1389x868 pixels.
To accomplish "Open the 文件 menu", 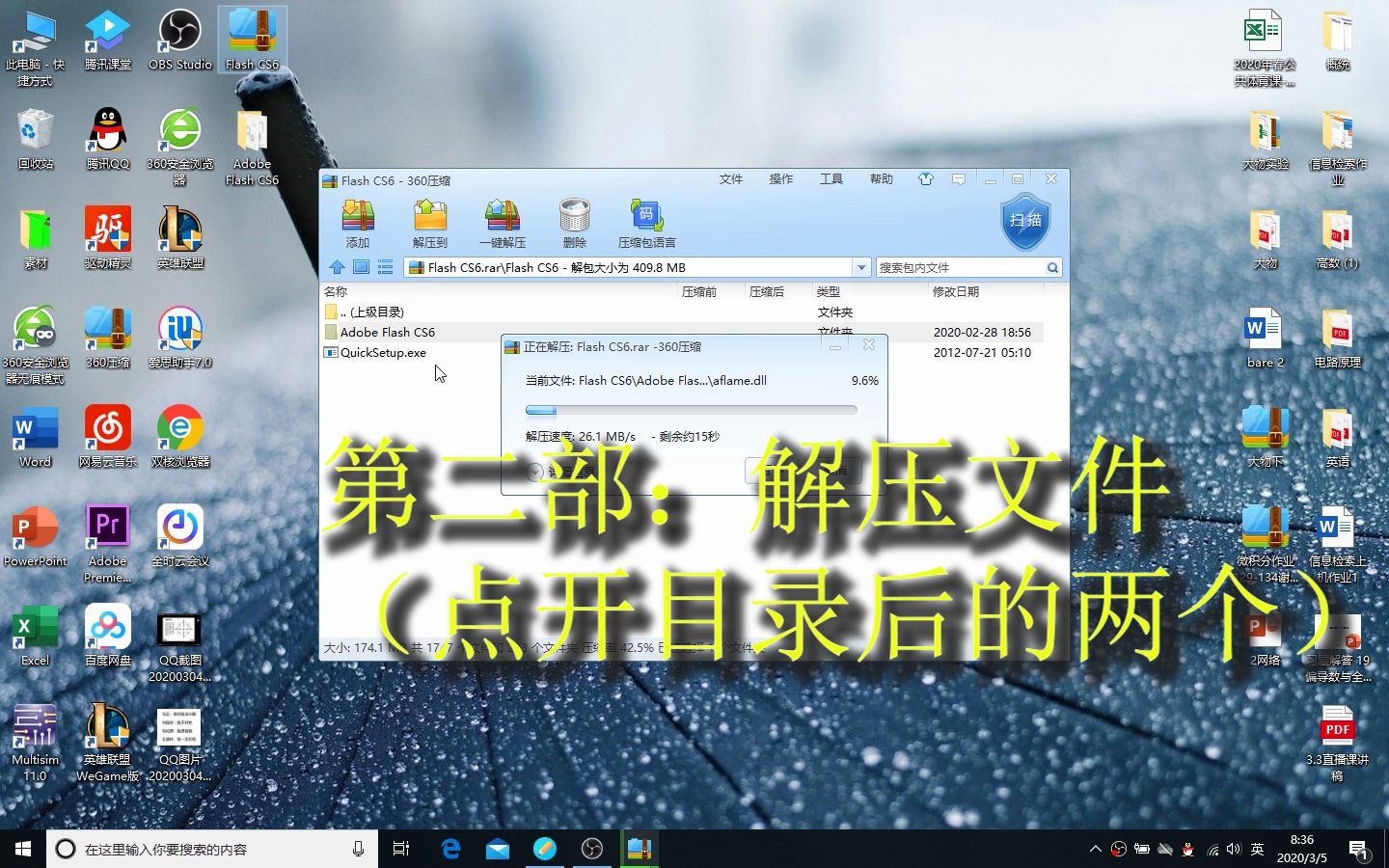I will pyautogui.click(x=731, y=179).
